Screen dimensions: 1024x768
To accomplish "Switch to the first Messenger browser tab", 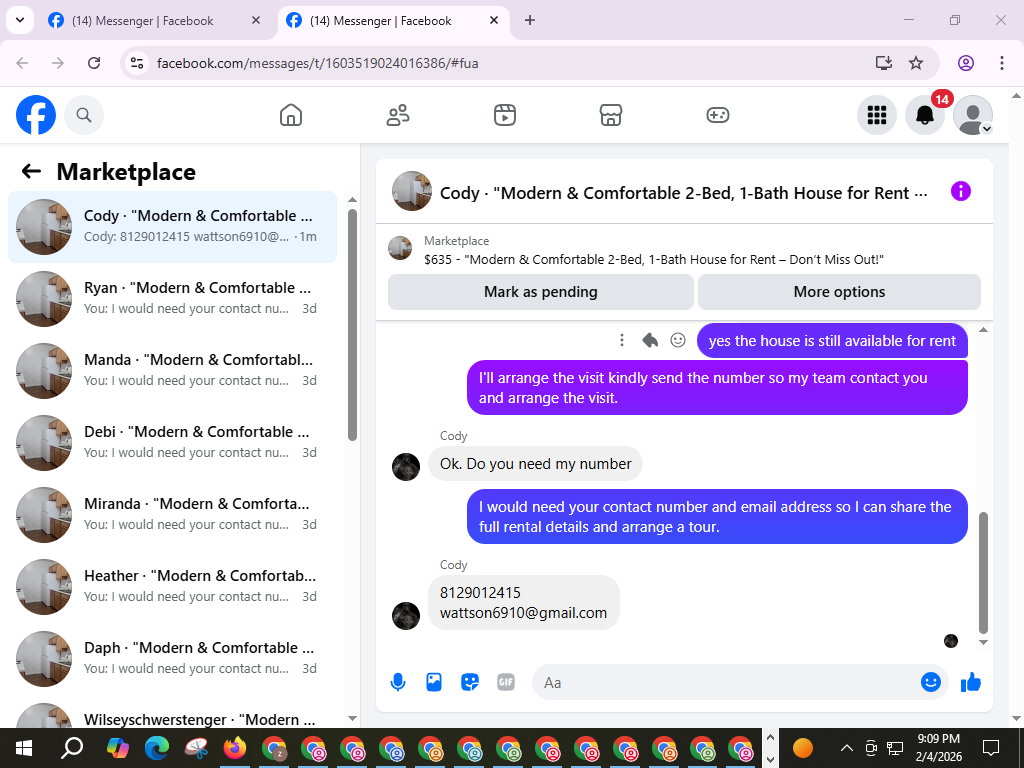I will point(155,21).
